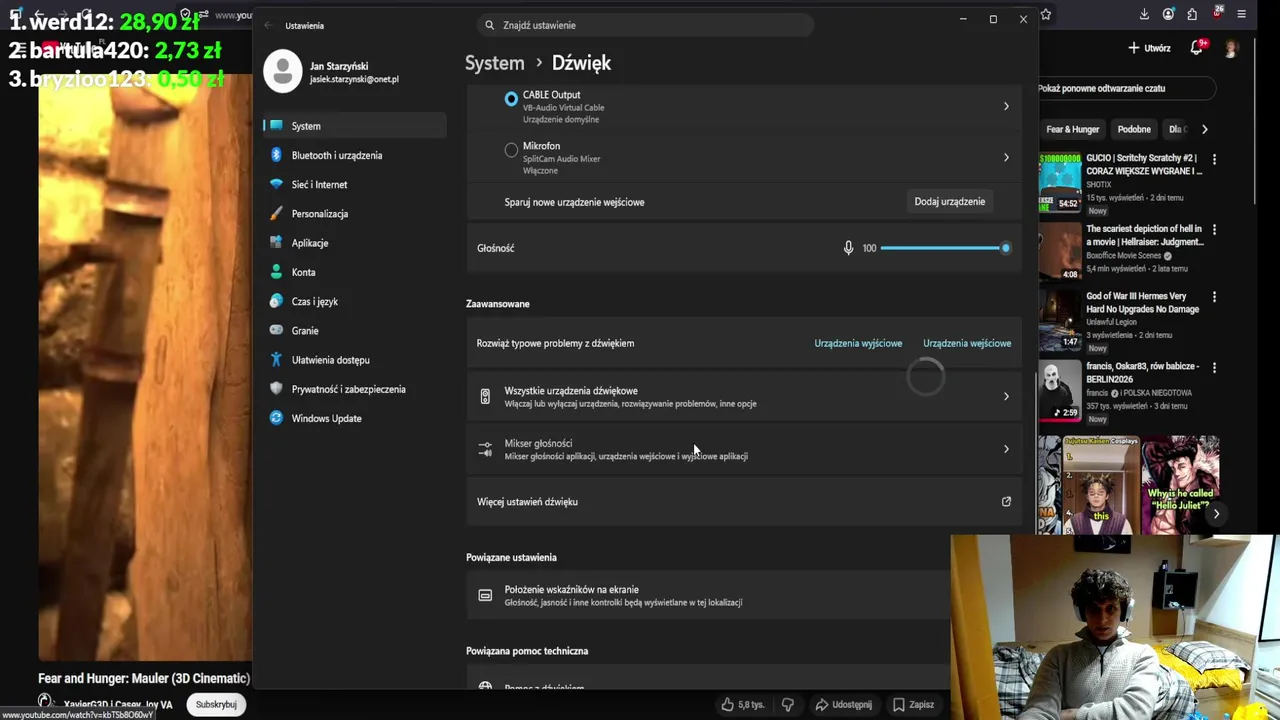Image resolution: width=1280 pixels, height=720 pixels.
Task: Click YouTube Utwórz create button
Action: click(1149, 48)
